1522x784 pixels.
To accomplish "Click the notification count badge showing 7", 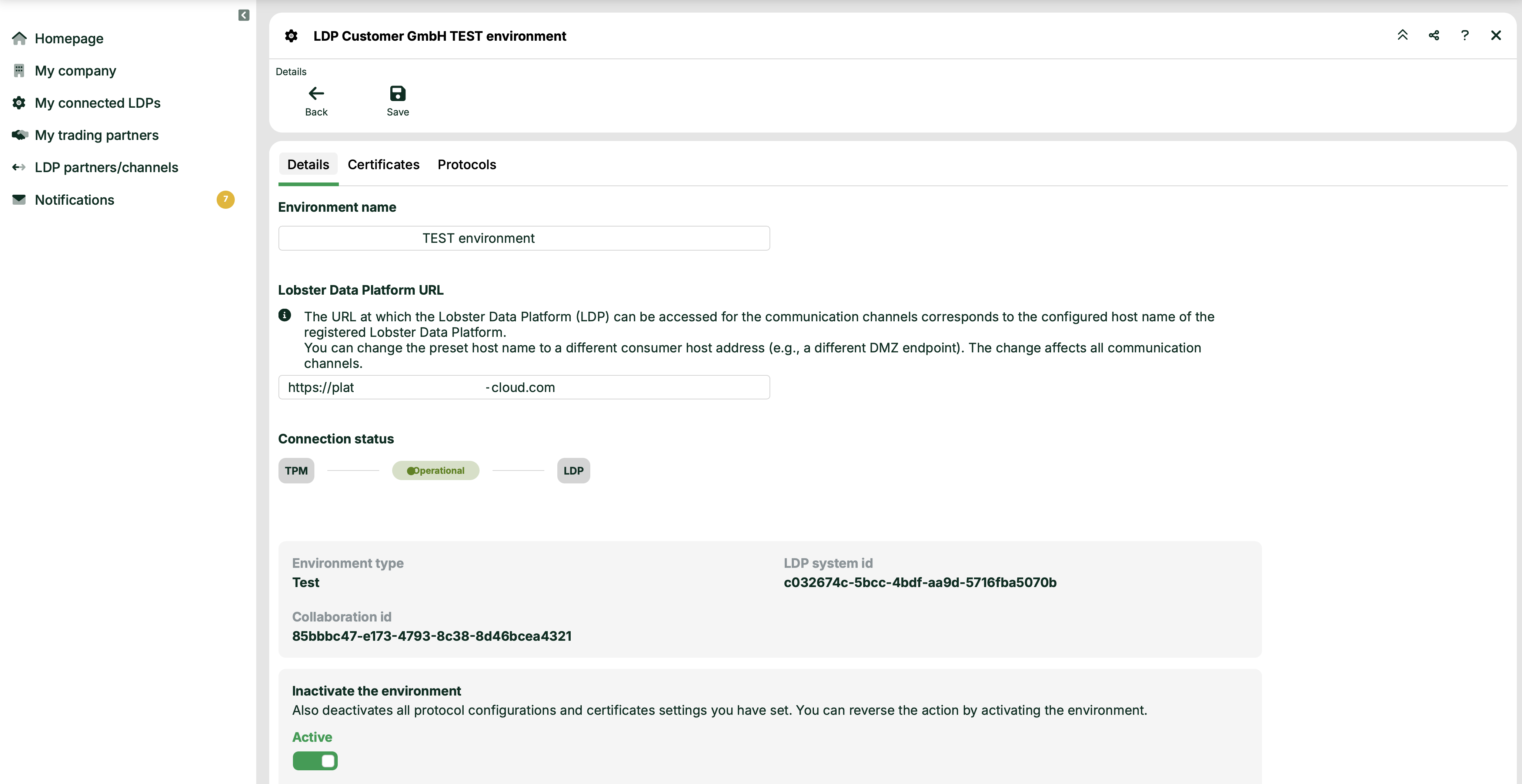I will tap(225, 200).
